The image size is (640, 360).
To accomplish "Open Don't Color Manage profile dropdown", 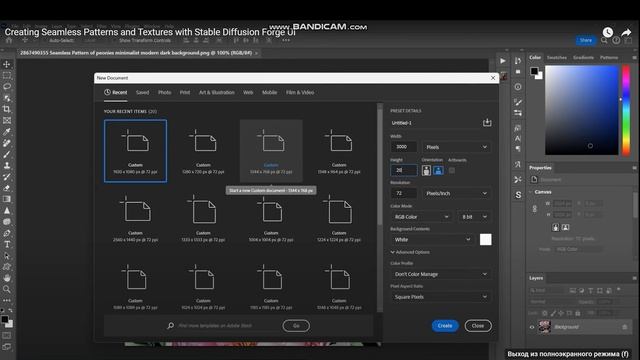I will (440, 274).
